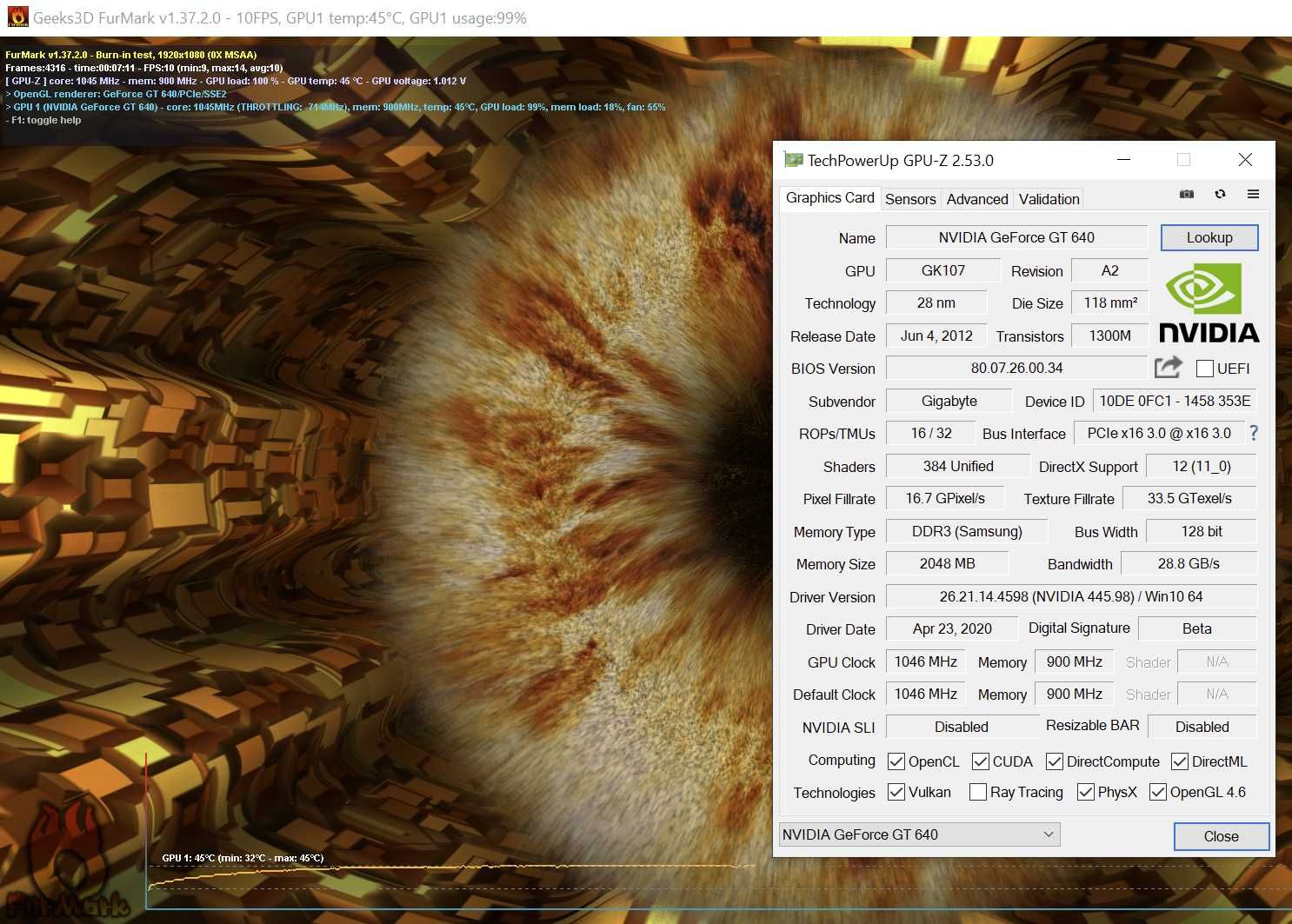Switch to the Graphics Card tab
The height and width of the screenshot is (924, 1292).
click(x=829, y=197)
